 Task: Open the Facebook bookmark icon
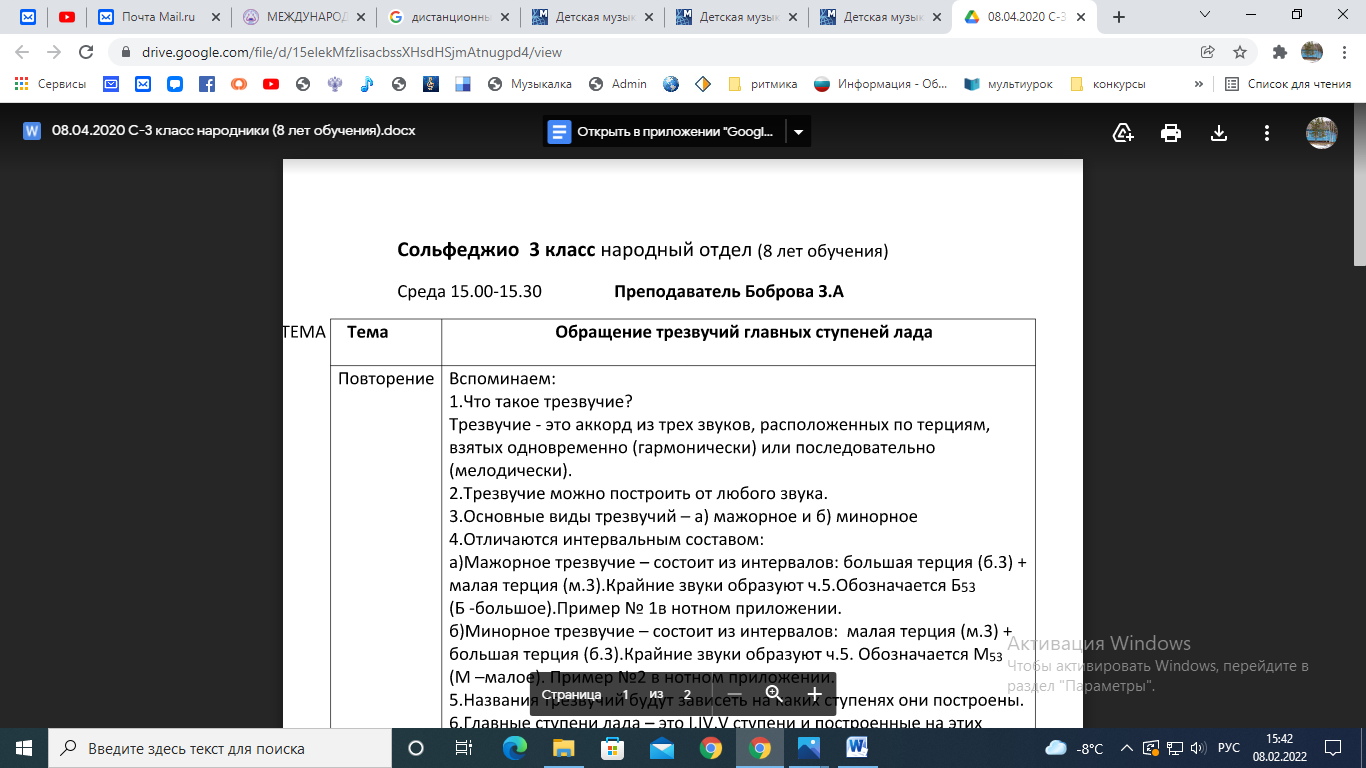[x=207, y=84]
